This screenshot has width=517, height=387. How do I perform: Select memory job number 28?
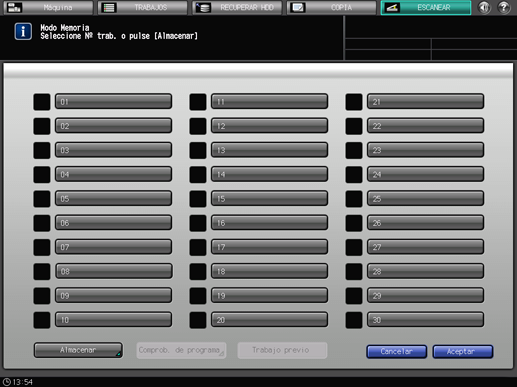[425, 271]
